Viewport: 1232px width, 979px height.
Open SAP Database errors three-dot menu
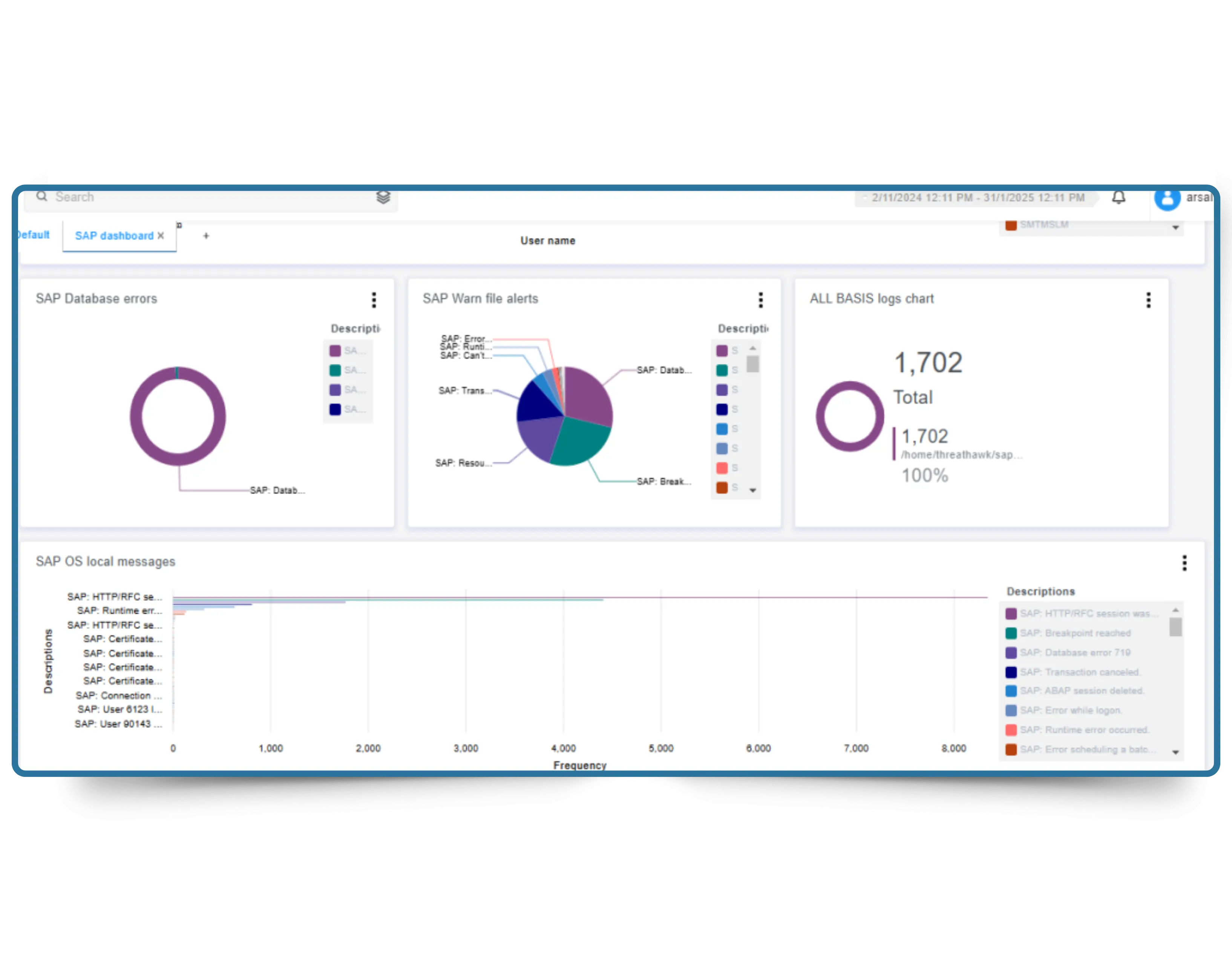[x=374, y=299]
